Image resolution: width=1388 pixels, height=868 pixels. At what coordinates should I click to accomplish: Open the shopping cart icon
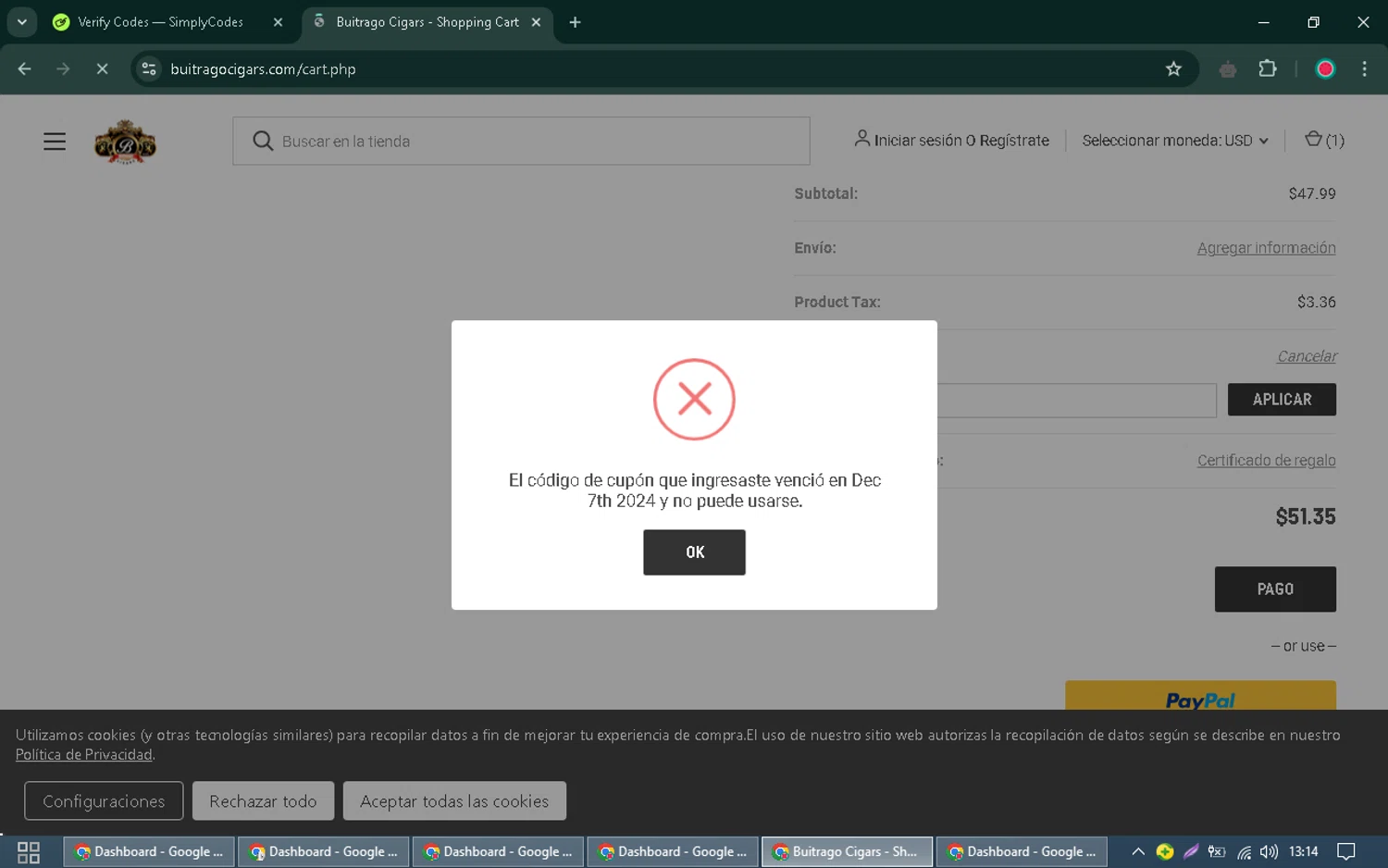(1324, 140)
